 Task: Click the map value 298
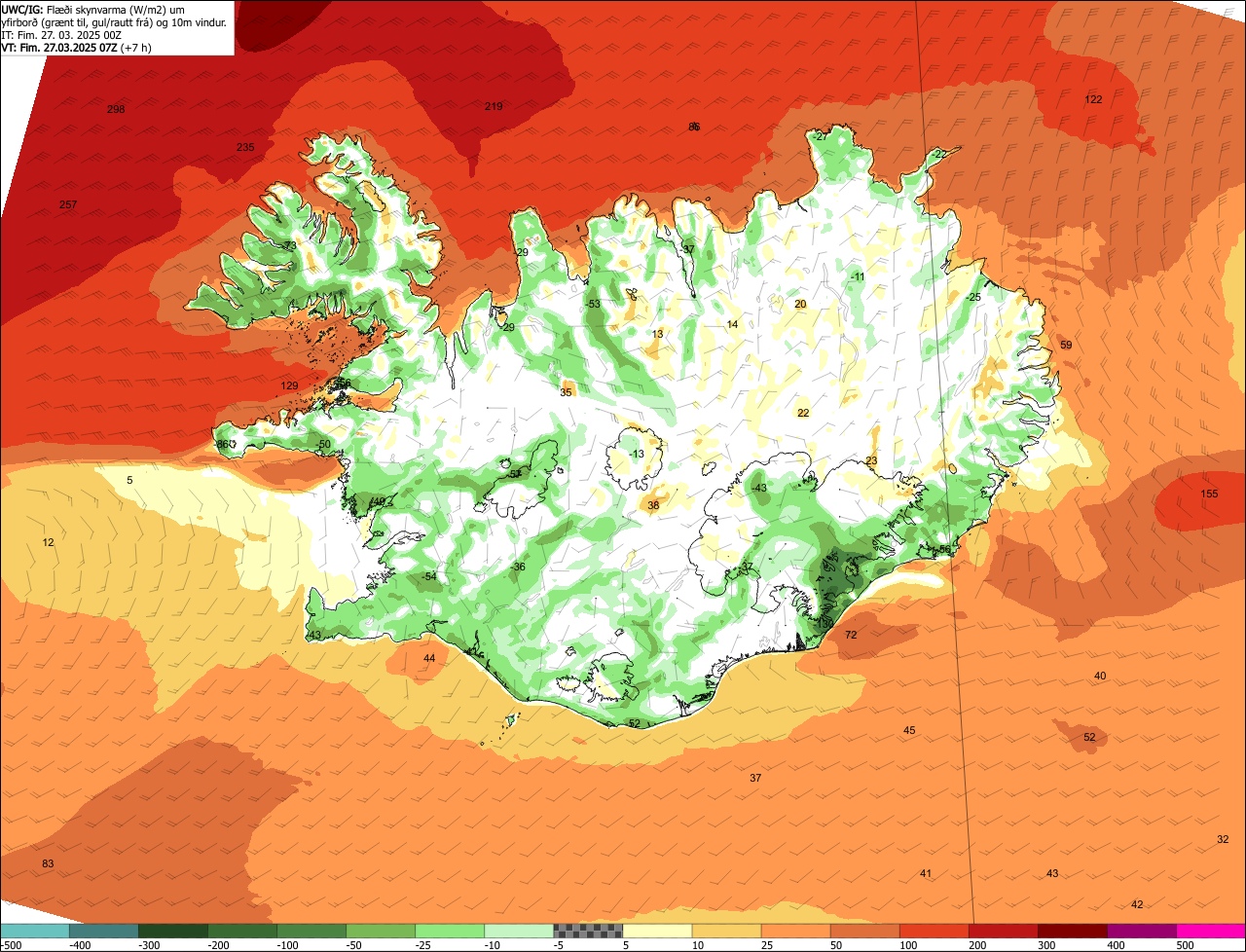(x=116, y=109)
